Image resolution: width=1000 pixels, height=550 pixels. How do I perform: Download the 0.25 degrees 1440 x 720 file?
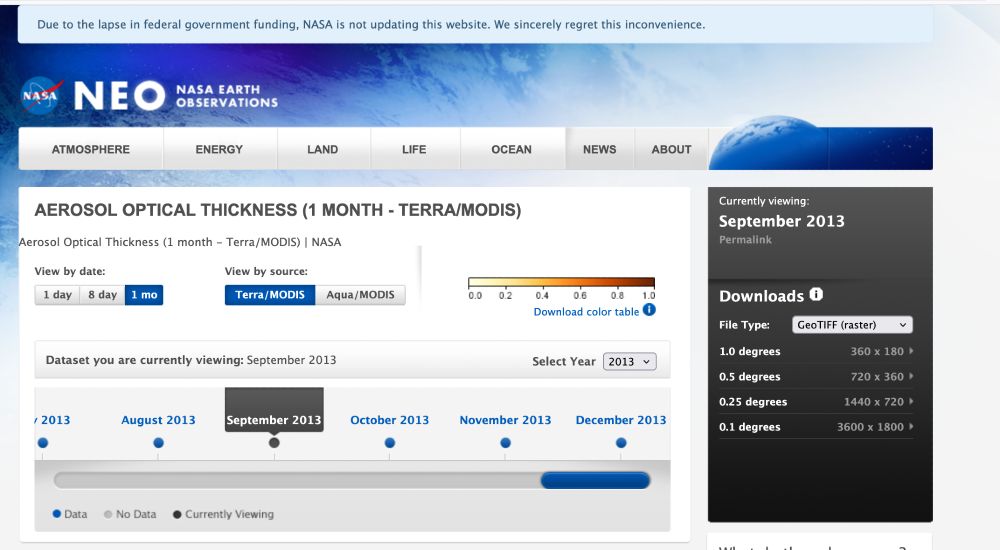click(816, 401)
